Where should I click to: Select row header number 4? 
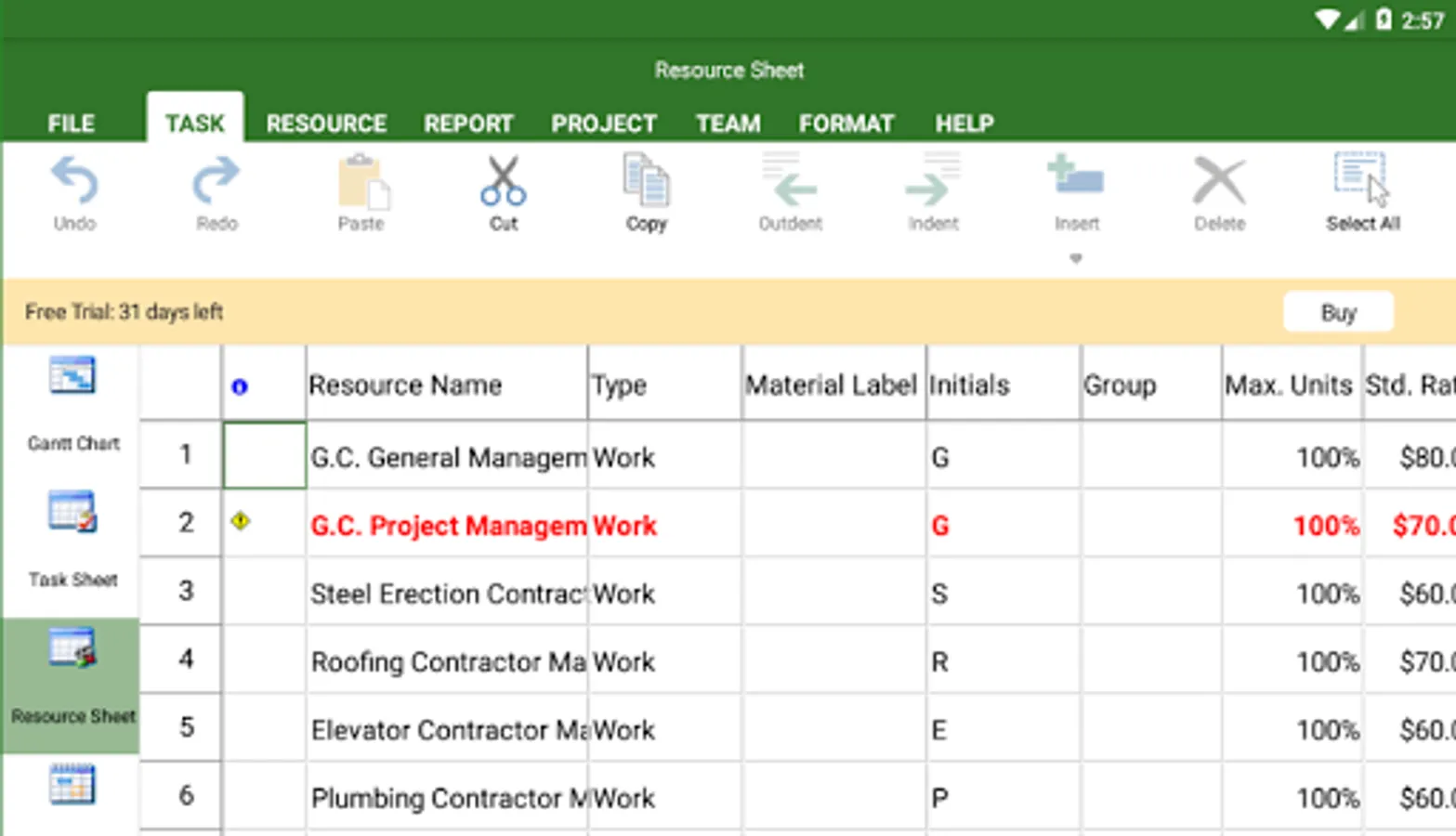point(181,660)
